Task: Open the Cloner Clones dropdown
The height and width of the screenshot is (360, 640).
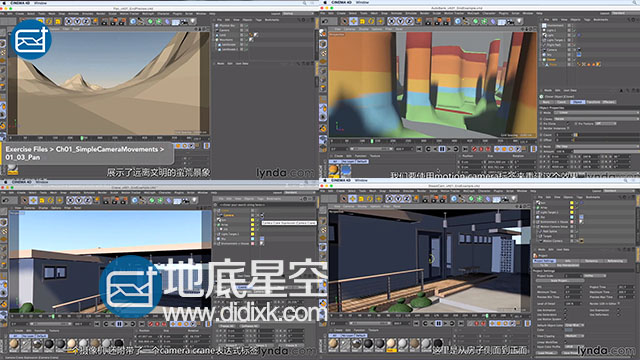Action: pyautogui.click(x=596, y=119)
